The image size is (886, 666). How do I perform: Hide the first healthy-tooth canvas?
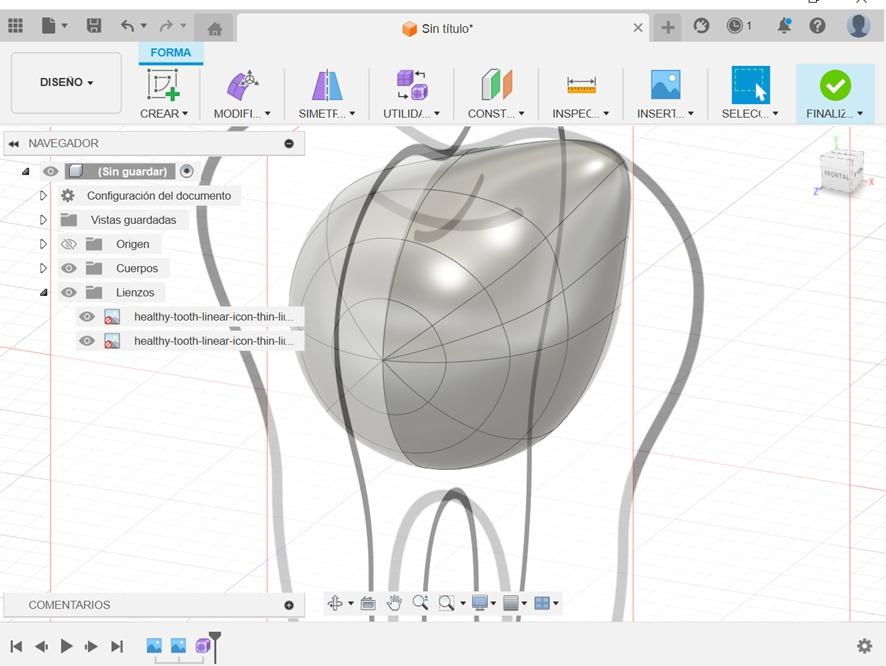(x=86, y=316)
